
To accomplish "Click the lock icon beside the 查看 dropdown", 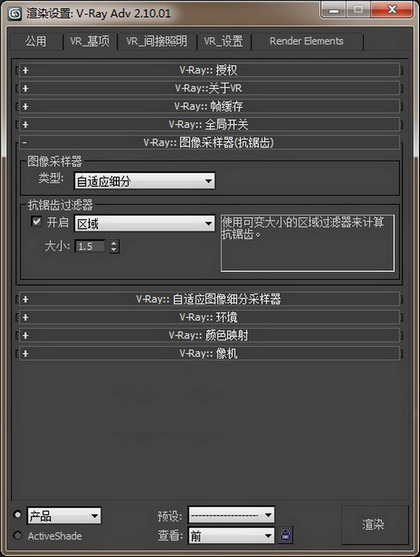I will 286,535.
